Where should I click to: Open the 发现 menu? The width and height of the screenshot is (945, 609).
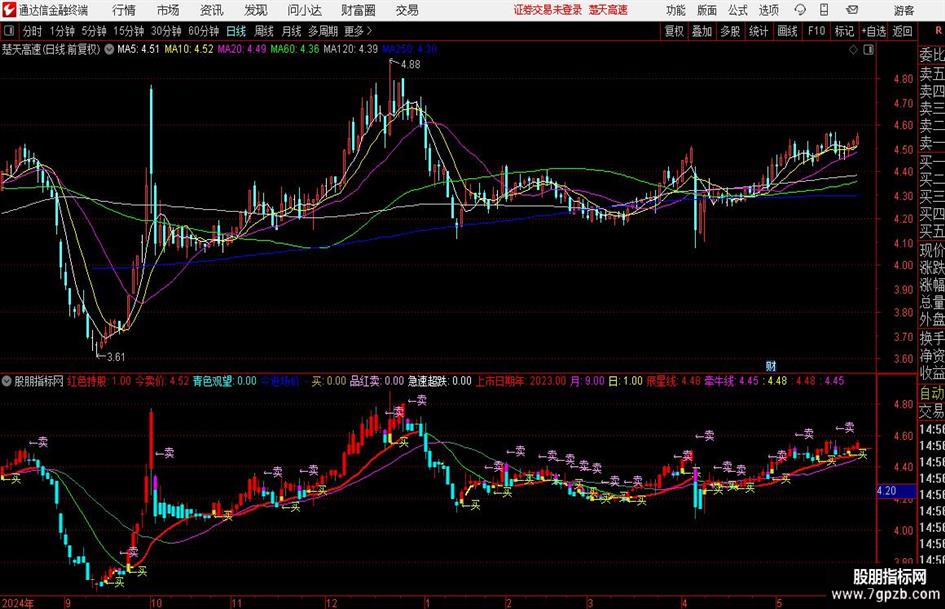tap(256, 10)
